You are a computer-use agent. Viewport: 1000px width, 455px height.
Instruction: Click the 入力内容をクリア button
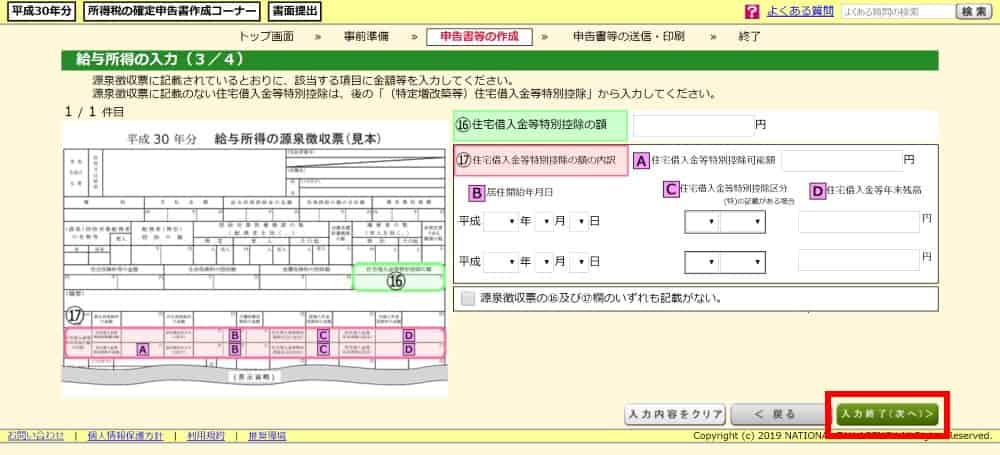click(674, 413)
